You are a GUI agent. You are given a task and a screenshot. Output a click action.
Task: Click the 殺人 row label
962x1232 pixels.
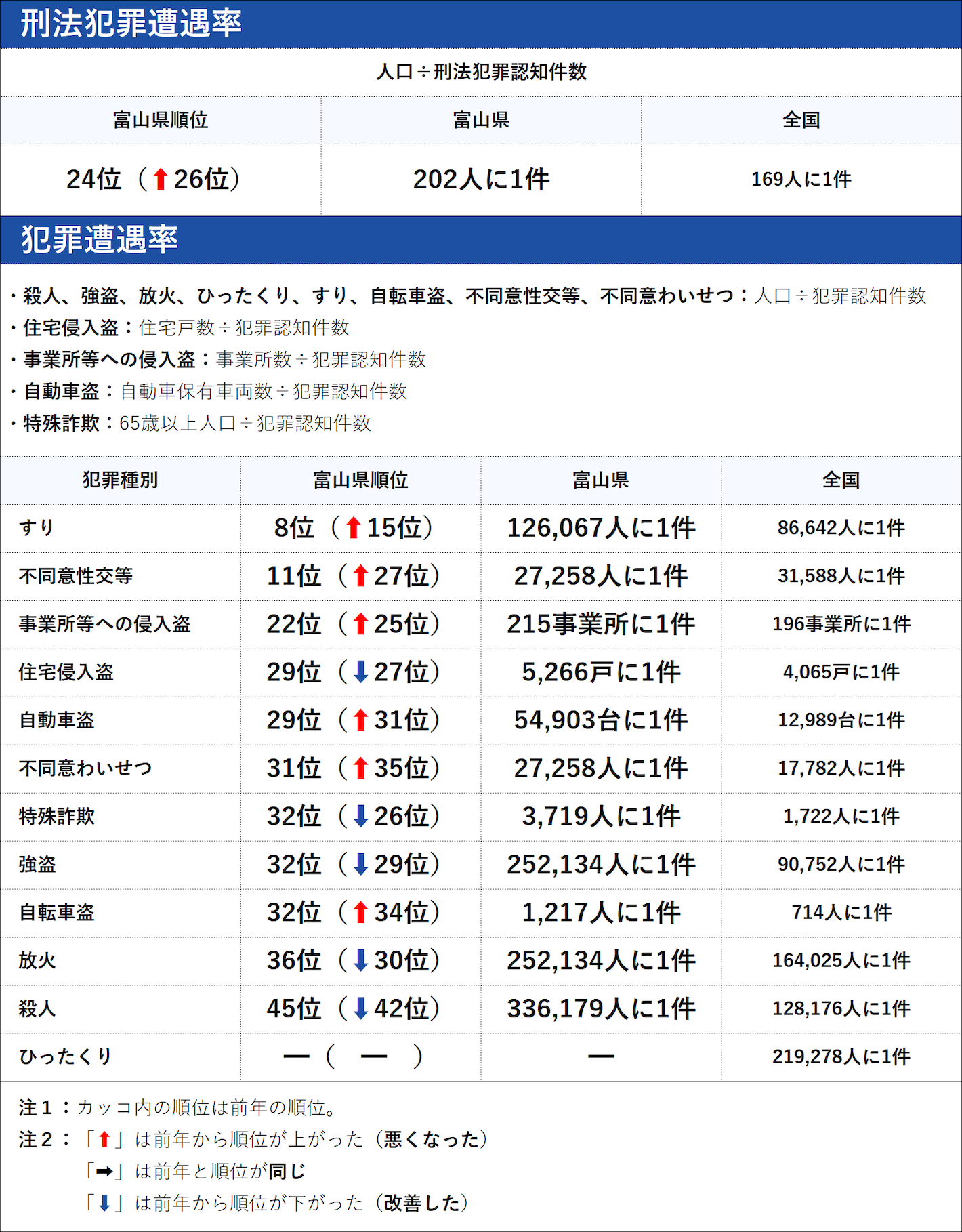(x=37, y=1009)
